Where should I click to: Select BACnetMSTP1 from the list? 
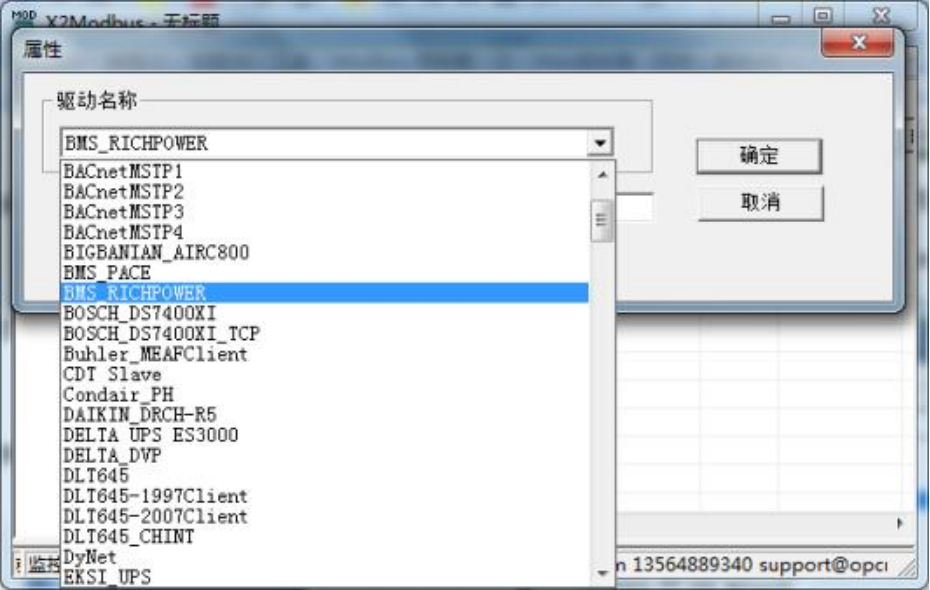[324, 172]
